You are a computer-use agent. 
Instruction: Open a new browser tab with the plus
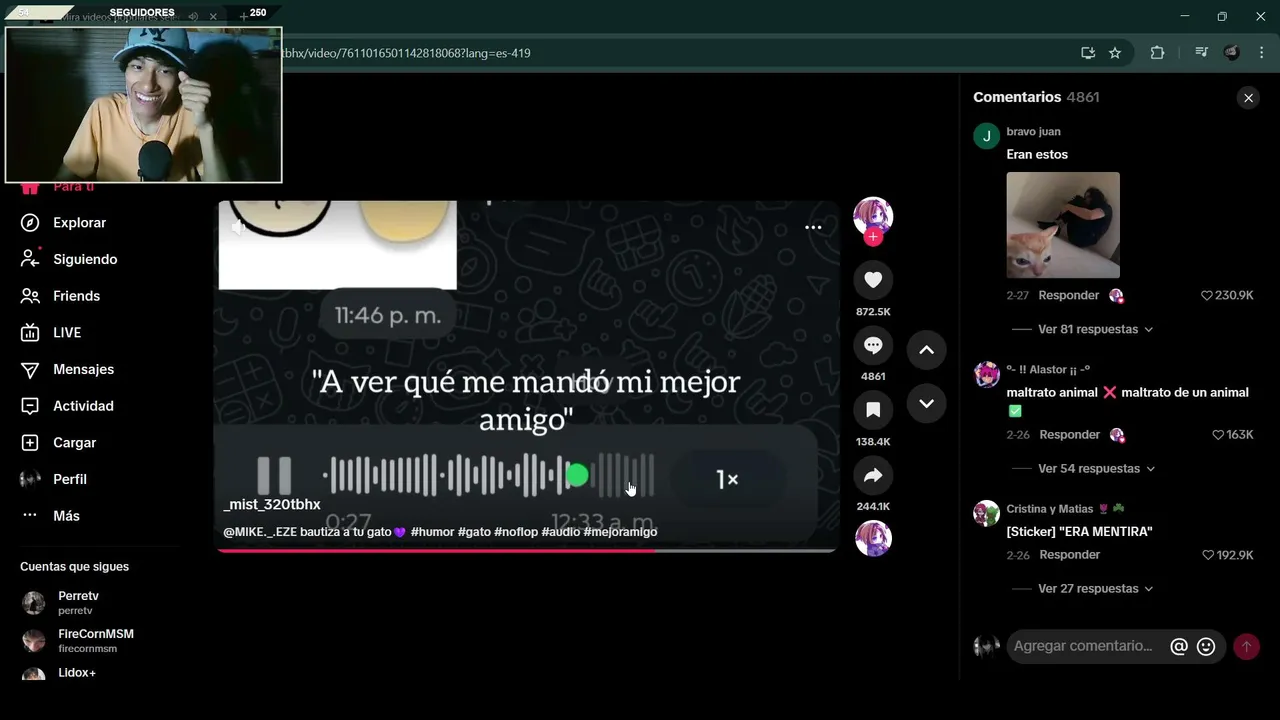point(243,16)
